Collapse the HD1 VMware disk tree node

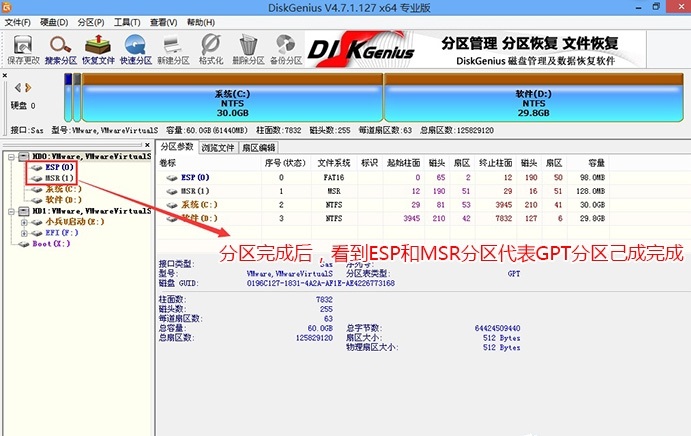point(11,212)
